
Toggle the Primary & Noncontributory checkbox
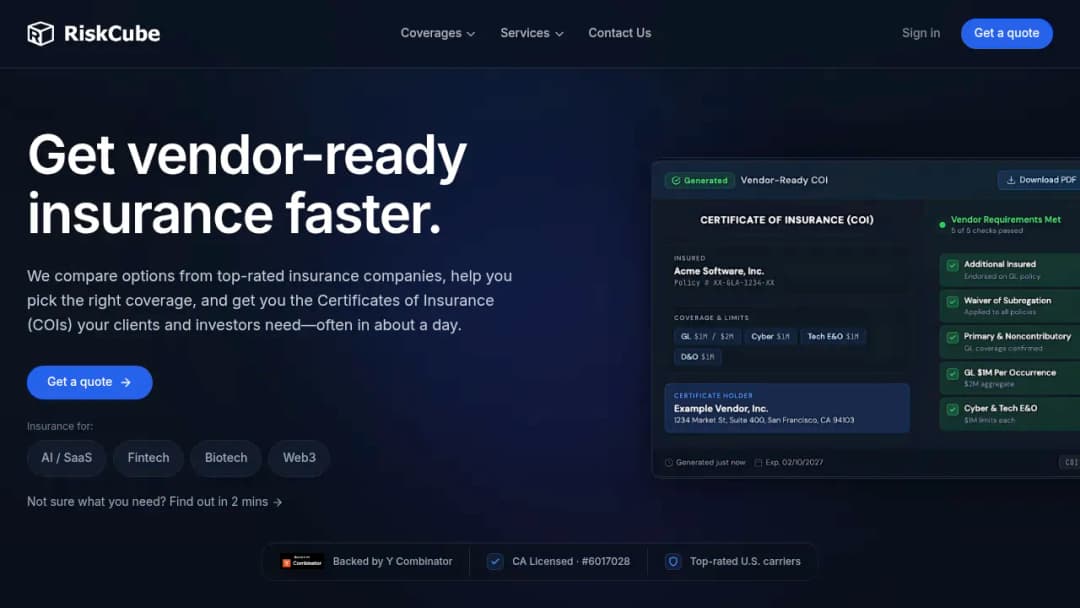pyautogui.click(x=953, y=337)
